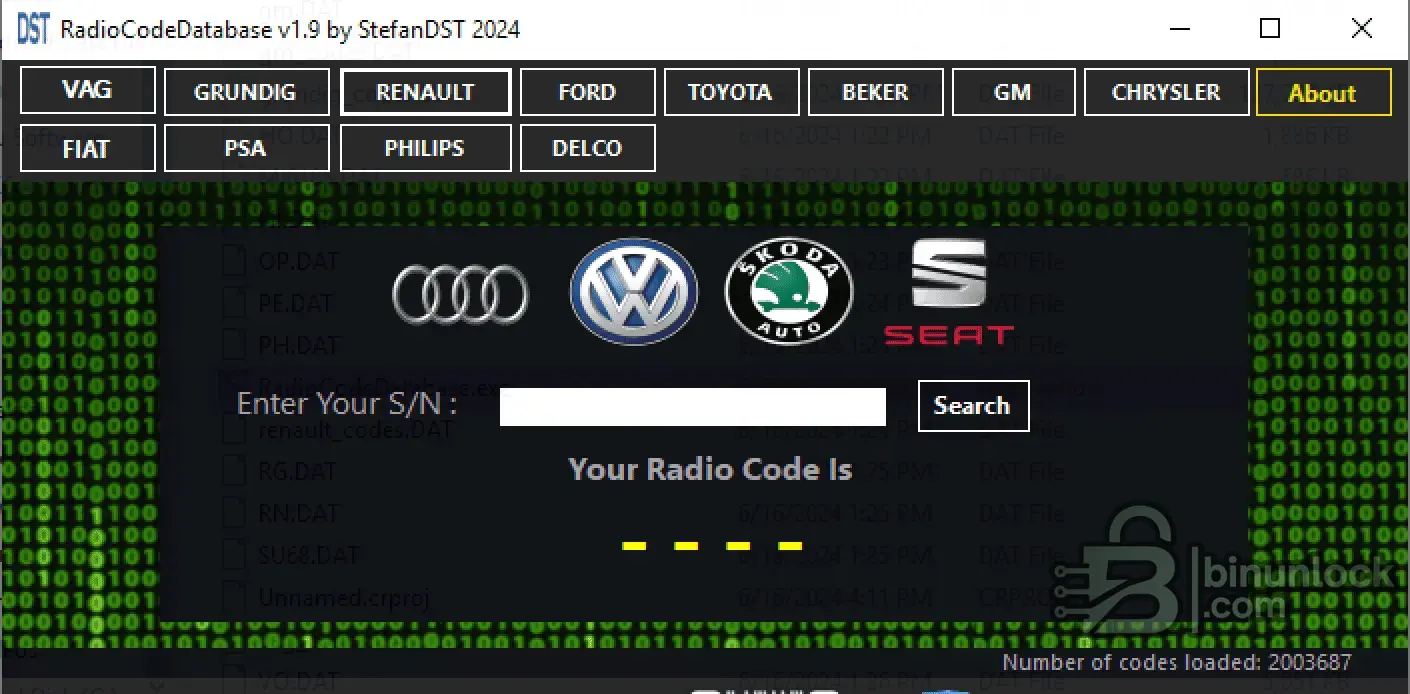Click the Volkswagen logo

point(633,291)
